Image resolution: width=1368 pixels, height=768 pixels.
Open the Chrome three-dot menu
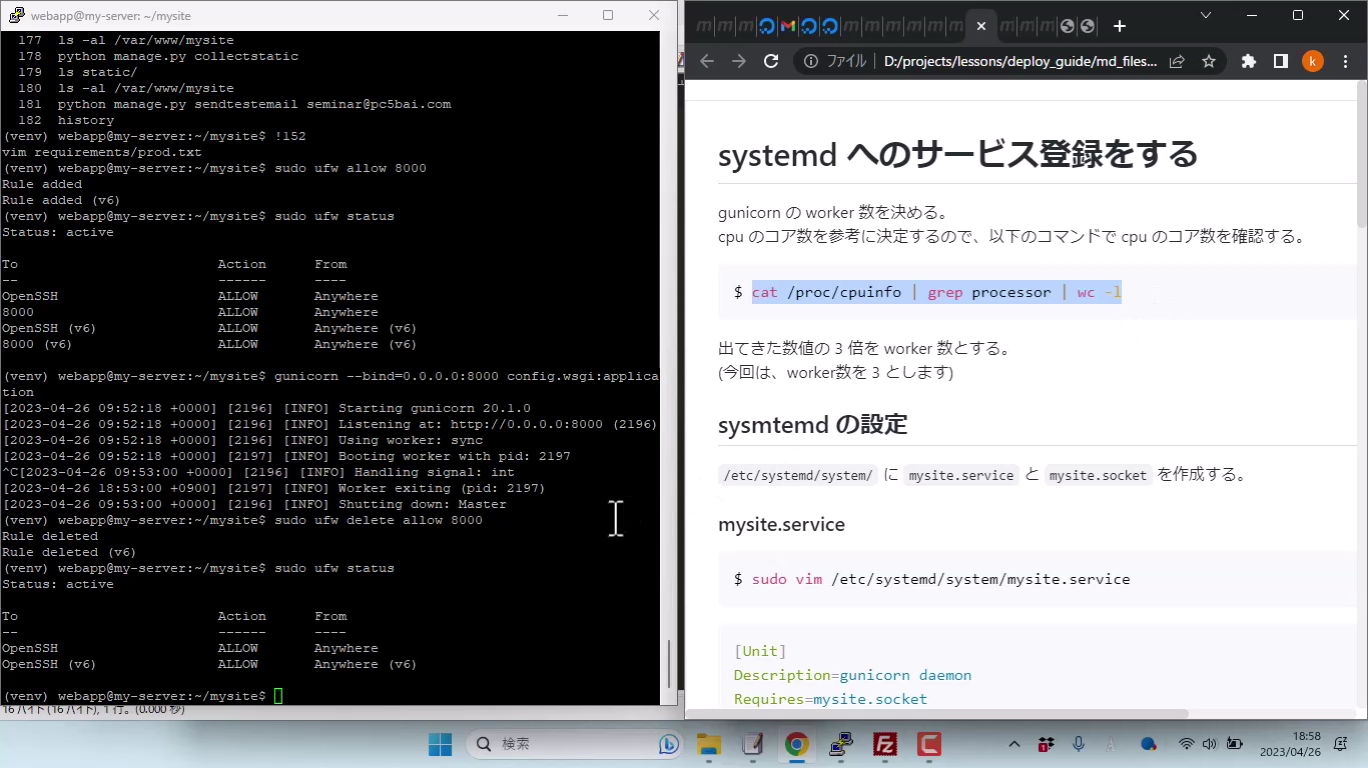click(1344, 61)
